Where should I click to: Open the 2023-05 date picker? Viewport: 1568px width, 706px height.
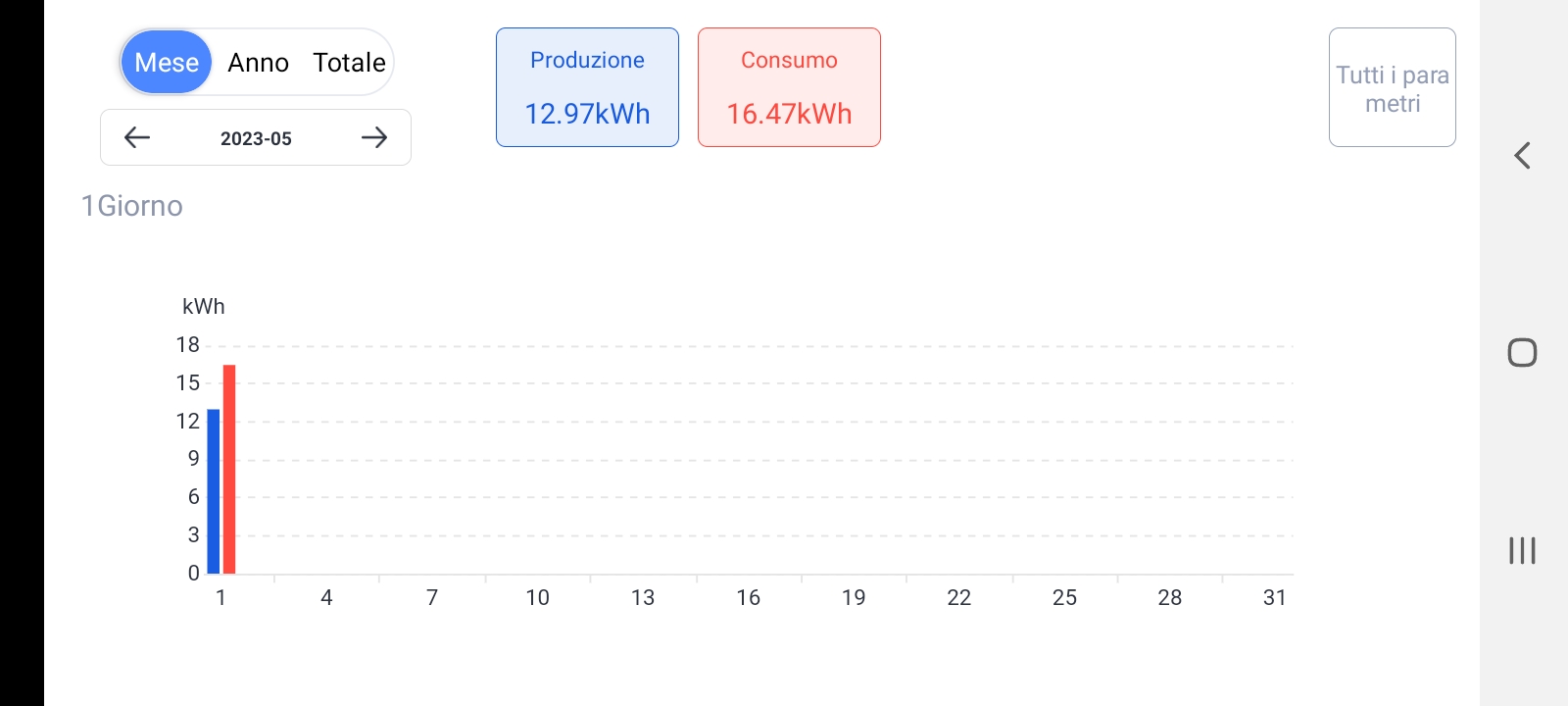pos(256,138)
